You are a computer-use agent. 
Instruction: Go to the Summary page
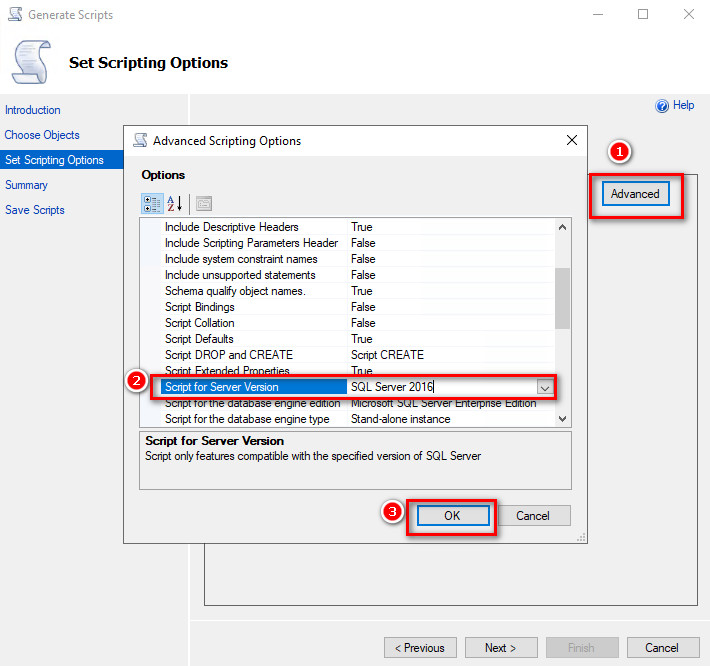pyautogui.click(x=26, y=185)
